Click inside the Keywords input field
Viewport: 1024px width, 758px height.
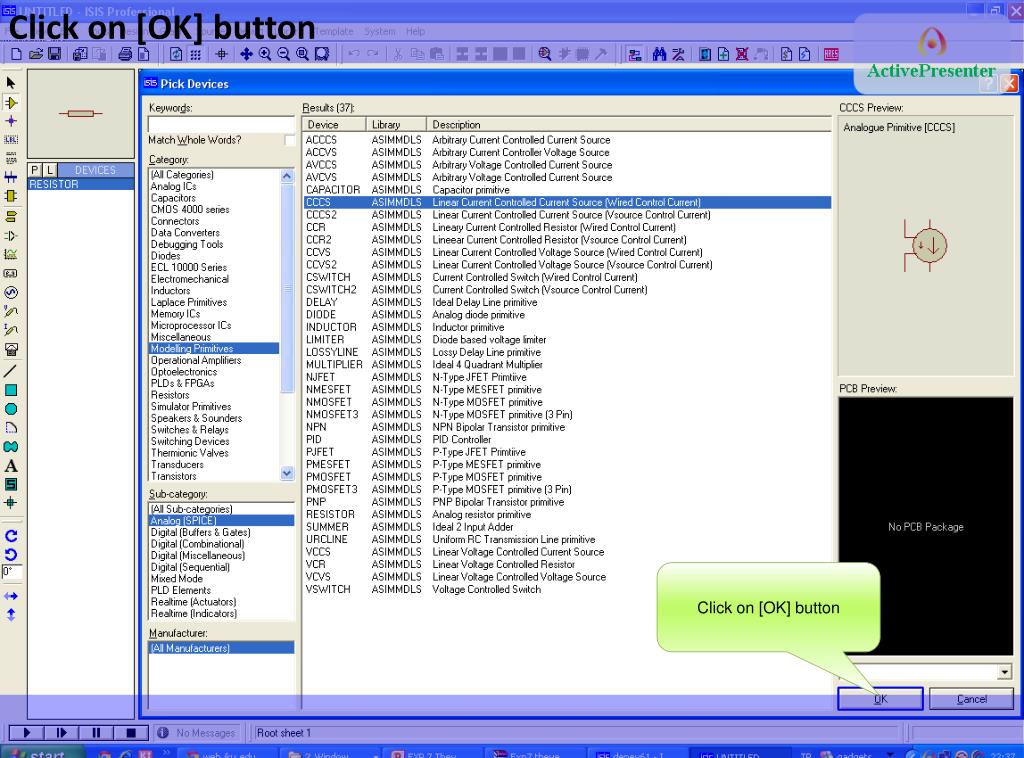pyautogui.click(x=221, y=124)
